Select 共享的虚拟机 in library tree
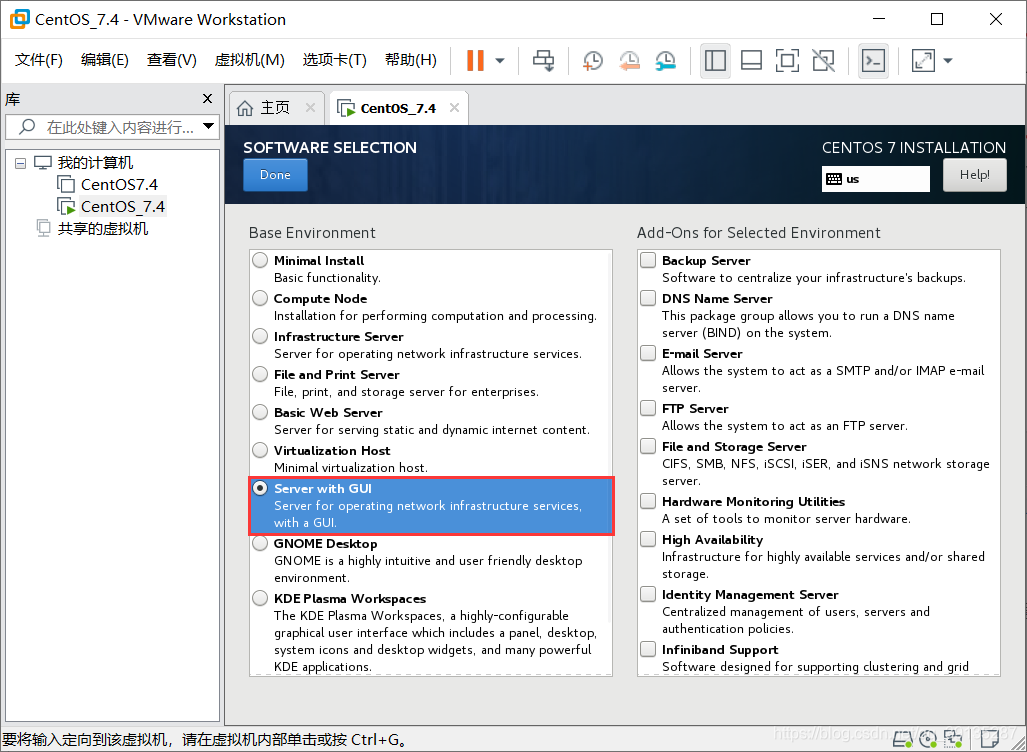 [x=103, y=229]
